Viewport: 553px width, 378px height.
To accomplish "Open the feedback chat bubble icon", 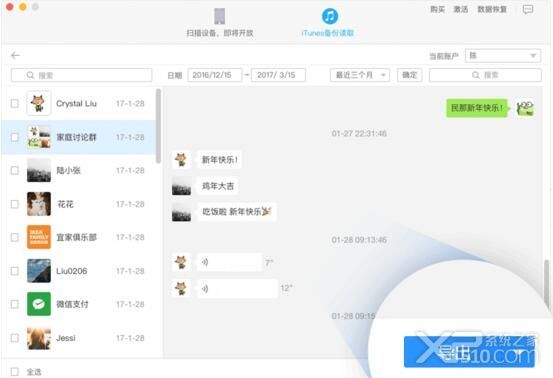I will (528, 10).
